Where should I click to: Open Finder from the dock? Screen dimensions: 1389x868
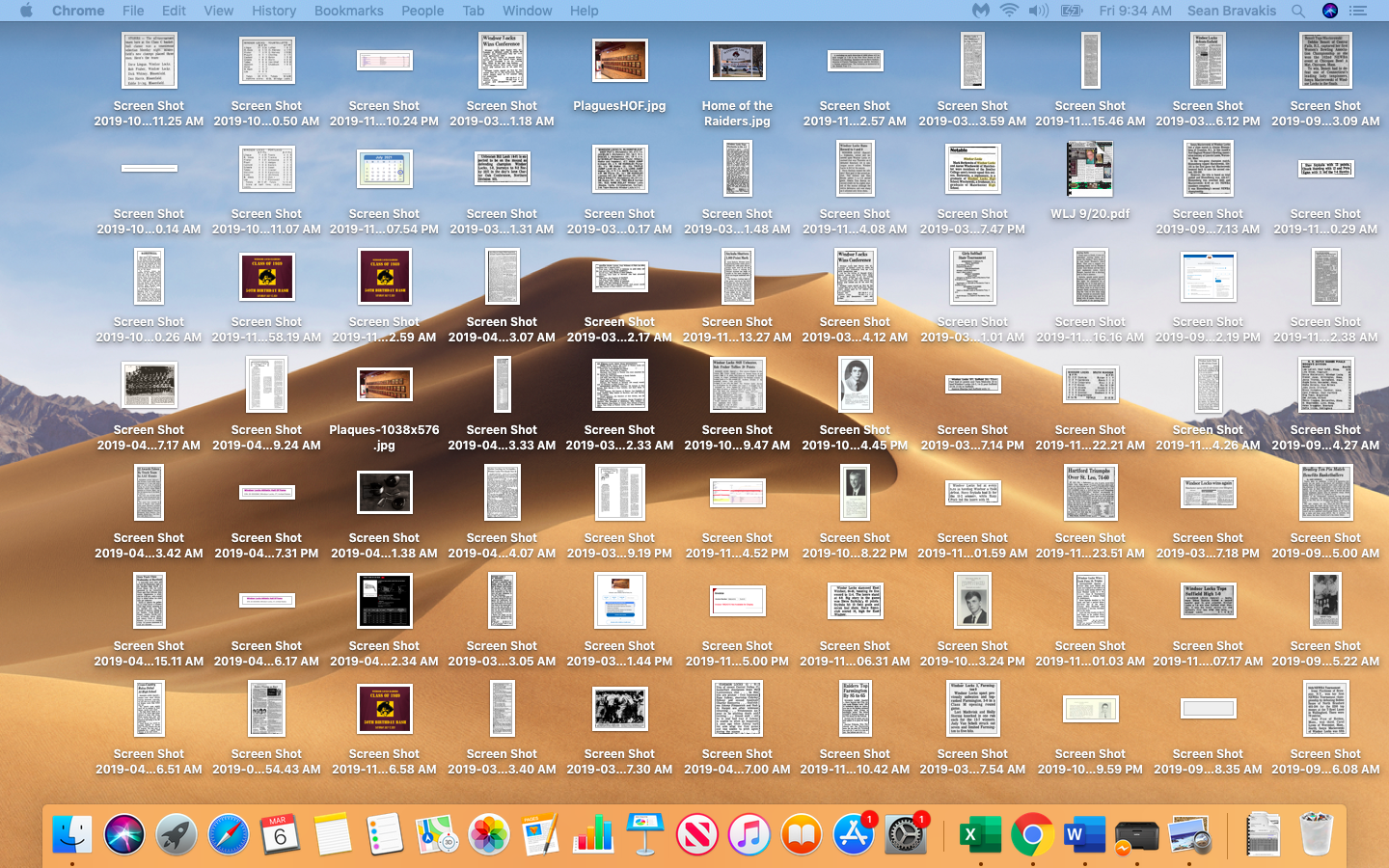72,834
